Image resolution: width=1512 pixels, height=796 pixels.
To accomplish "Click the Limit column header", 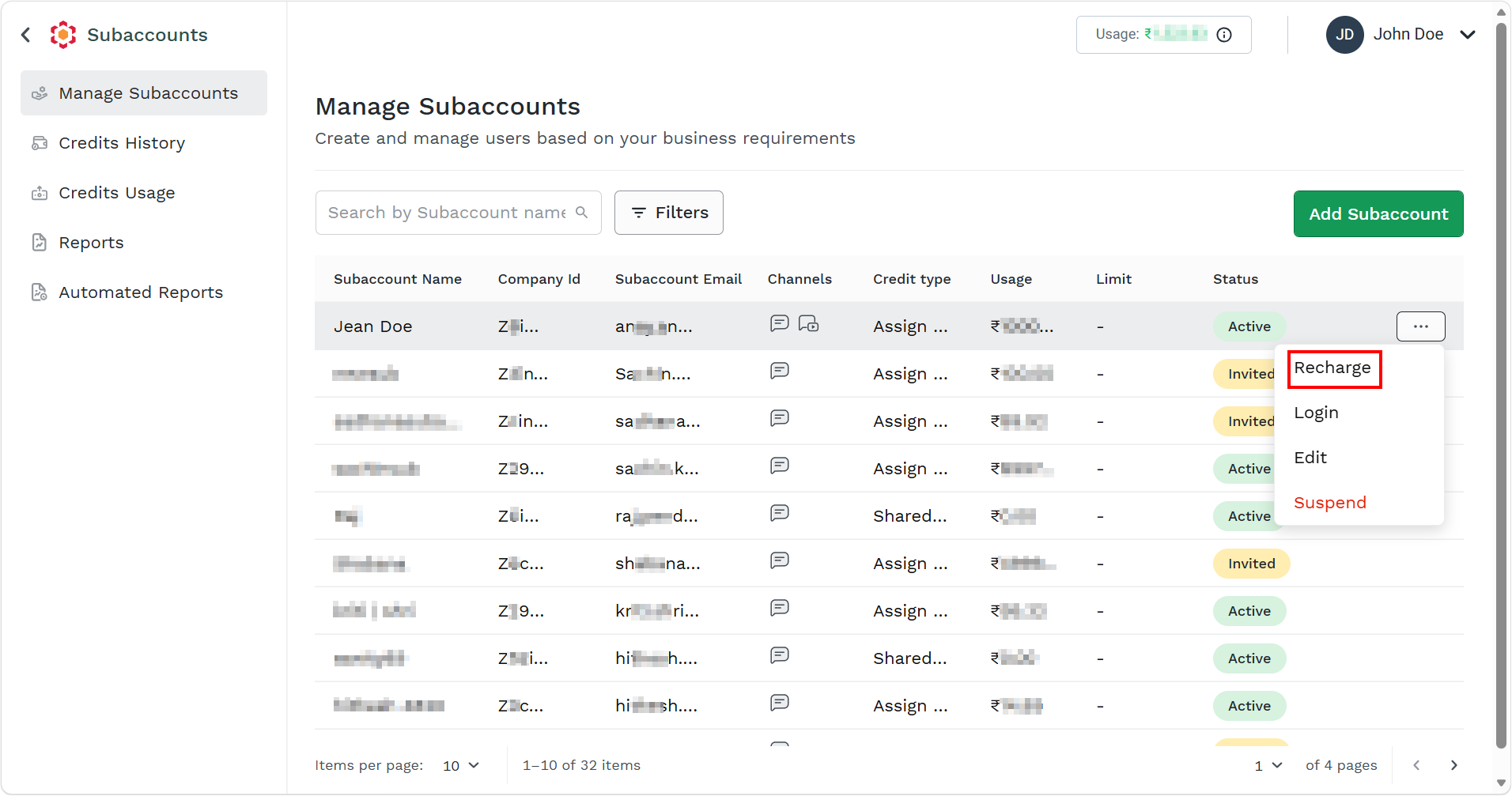I will pos(1113,279).
